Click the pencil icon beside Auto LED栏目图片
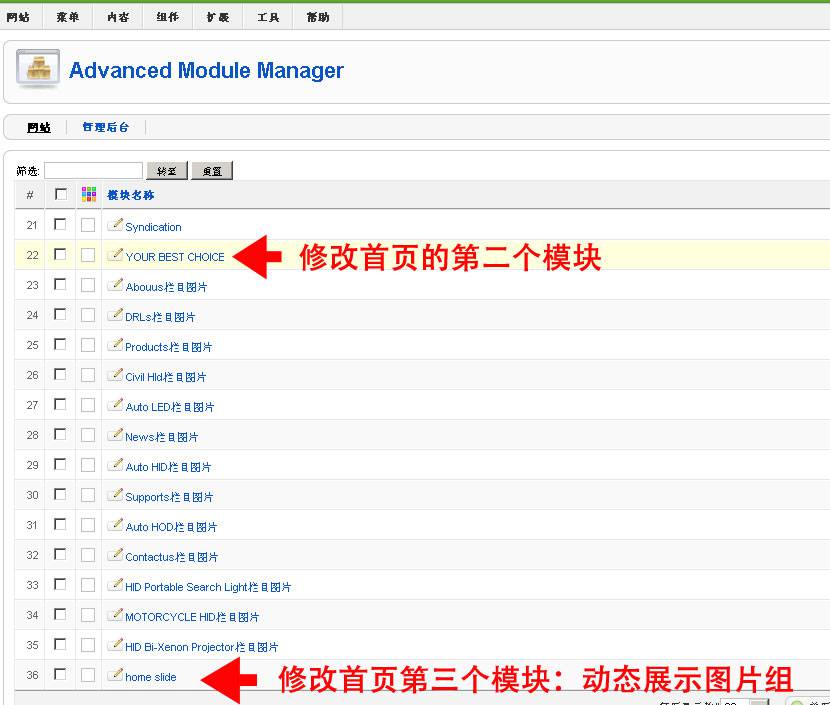830x705 pixels. point(116,406)
